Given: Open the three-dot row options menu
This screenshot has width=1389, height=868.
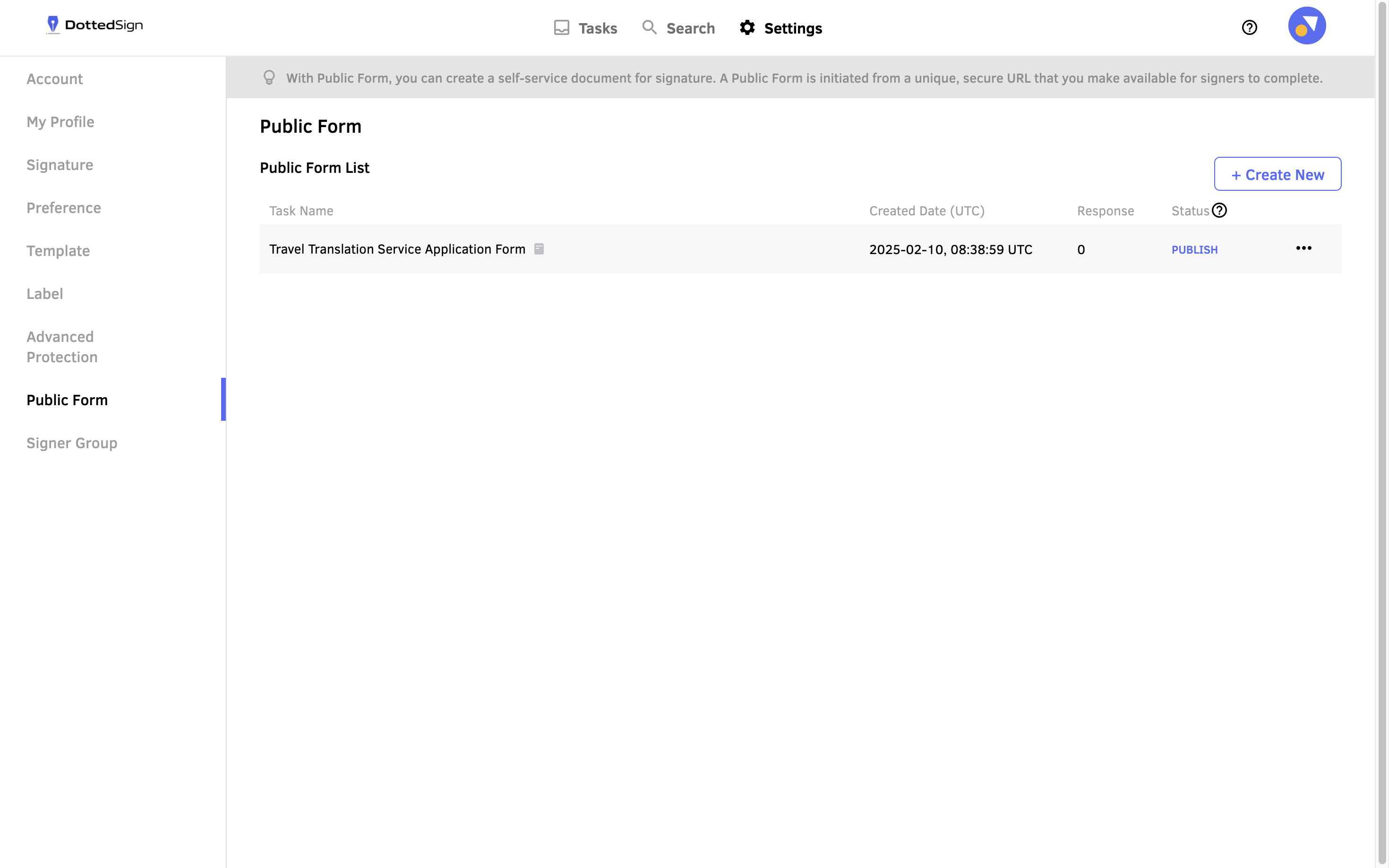Looking at the screenshot, I should pos(1303,248).
